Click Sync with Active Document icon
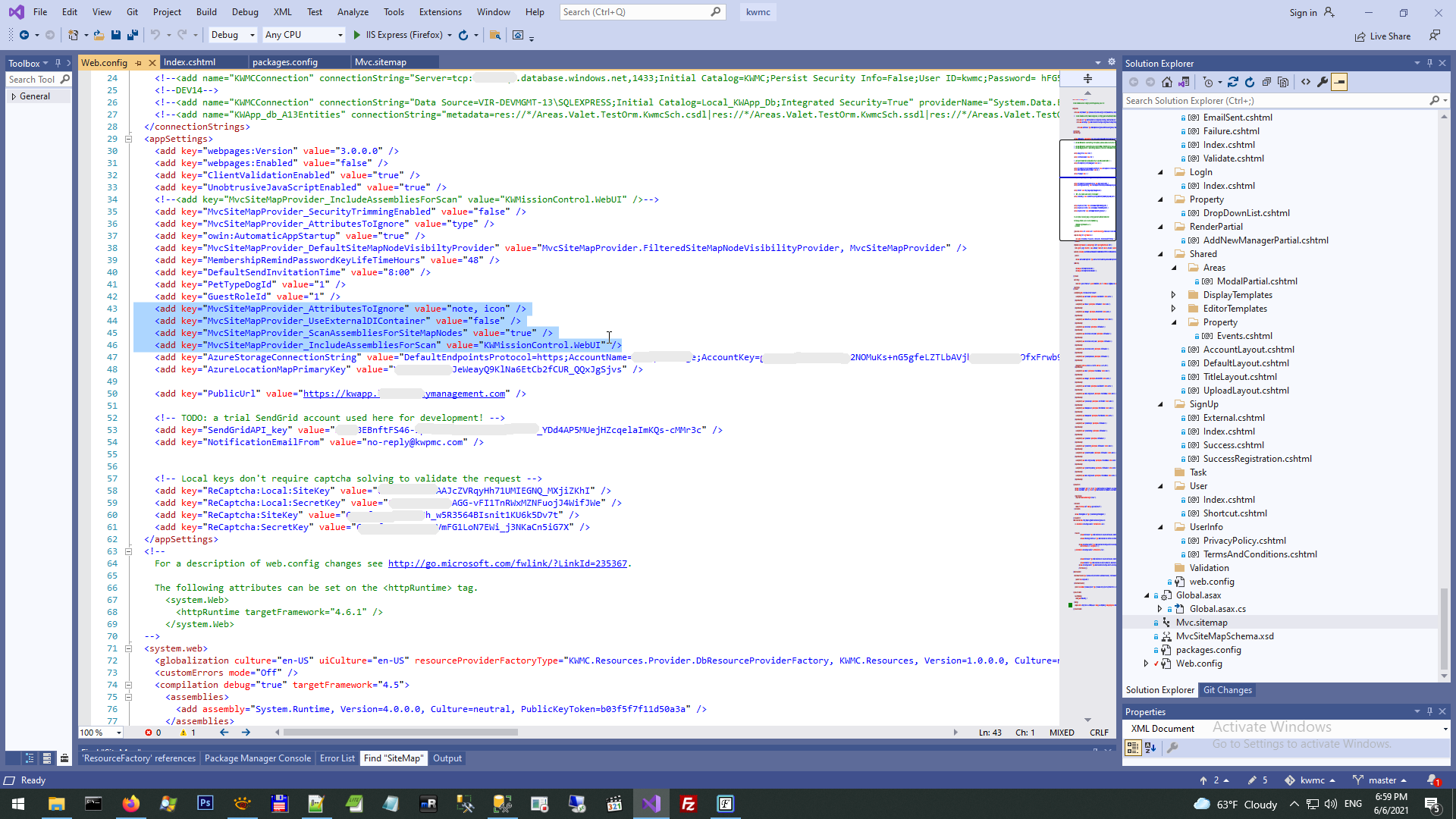 point(1233,82)
